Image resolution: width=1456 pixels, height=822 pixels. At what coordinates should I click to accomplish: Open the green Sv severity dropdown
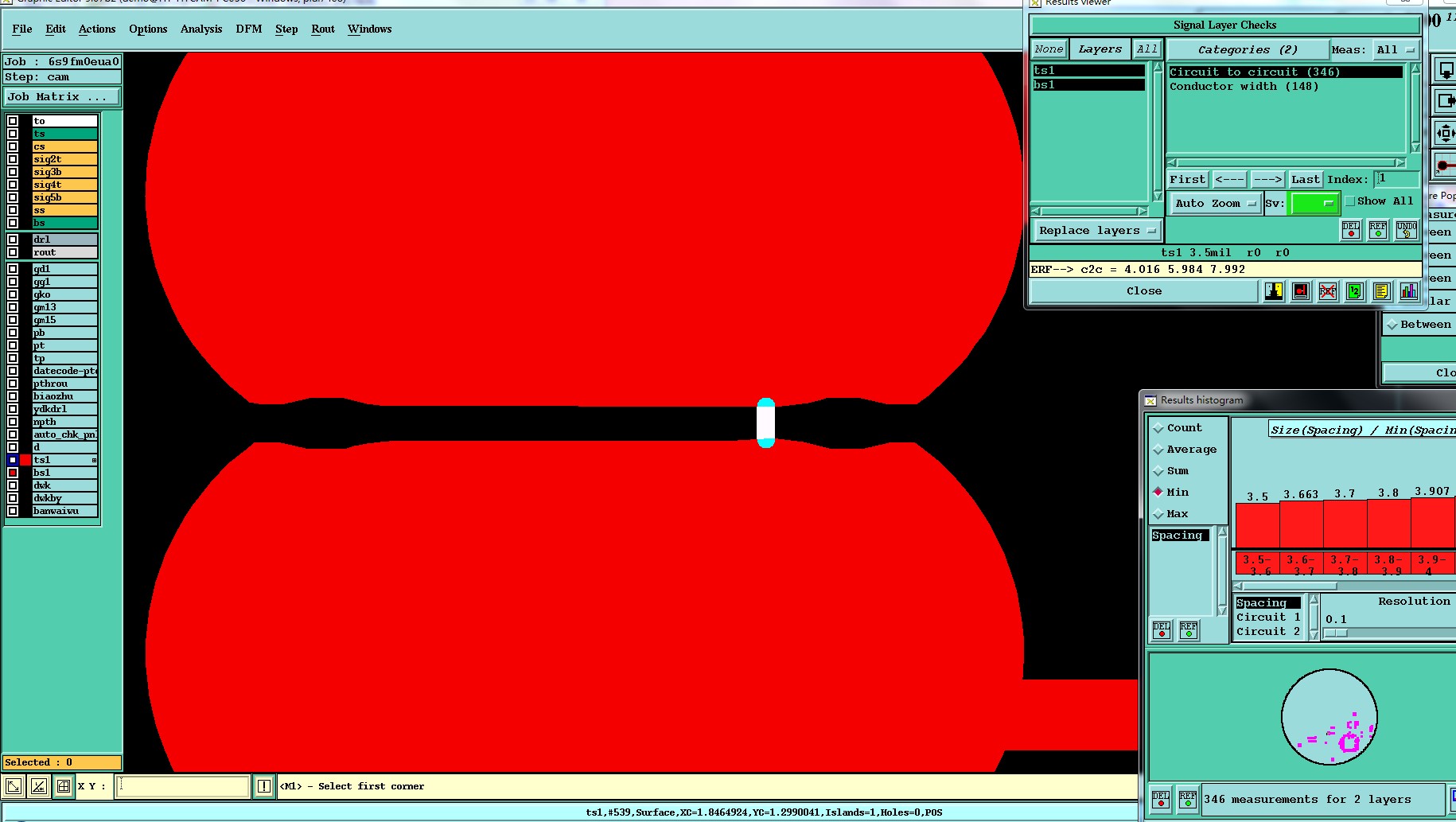pyautogui.click(x=1313, y=203)
